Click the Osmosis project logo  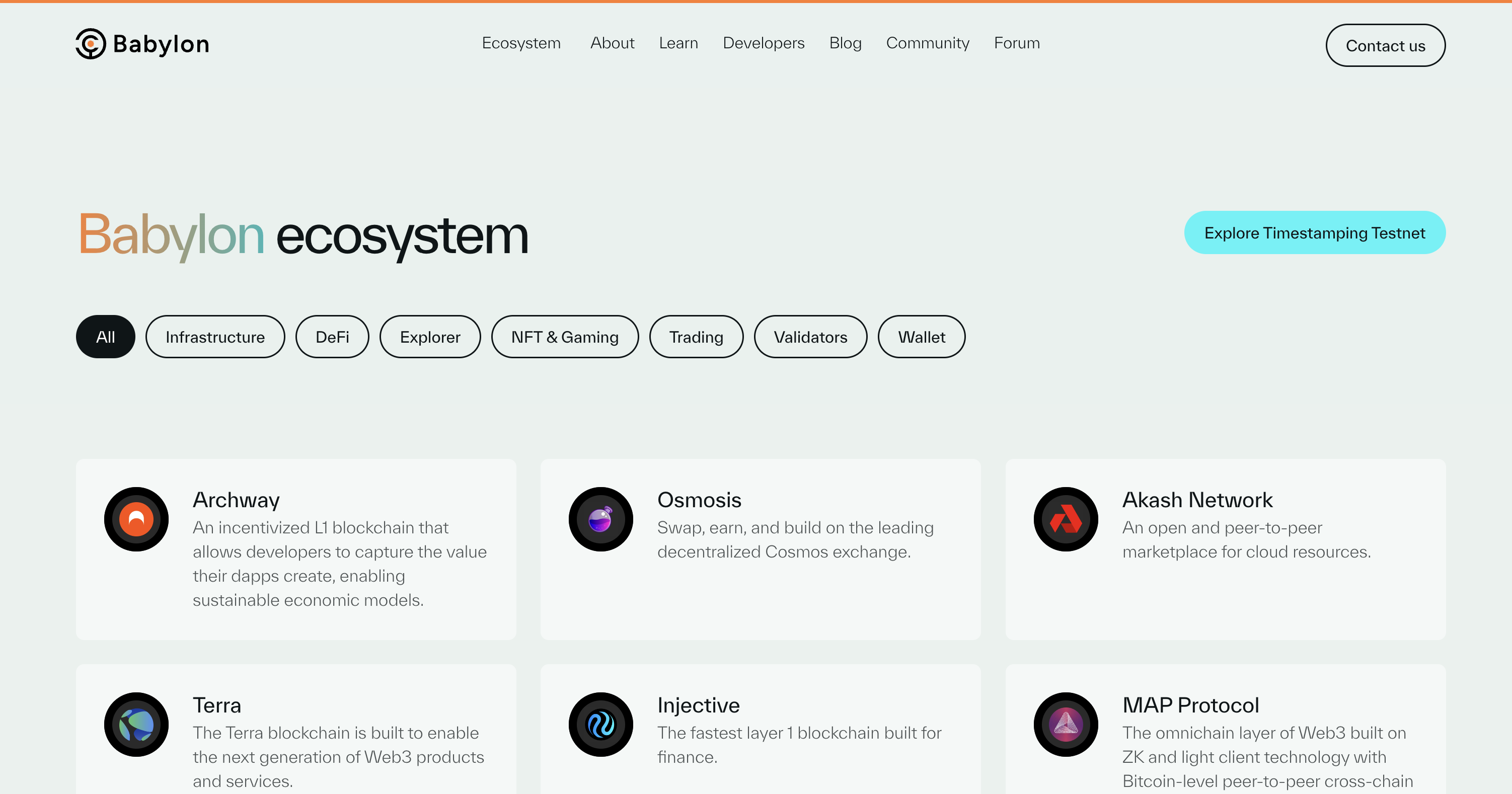pyautogui.click(x=600, y=519)
